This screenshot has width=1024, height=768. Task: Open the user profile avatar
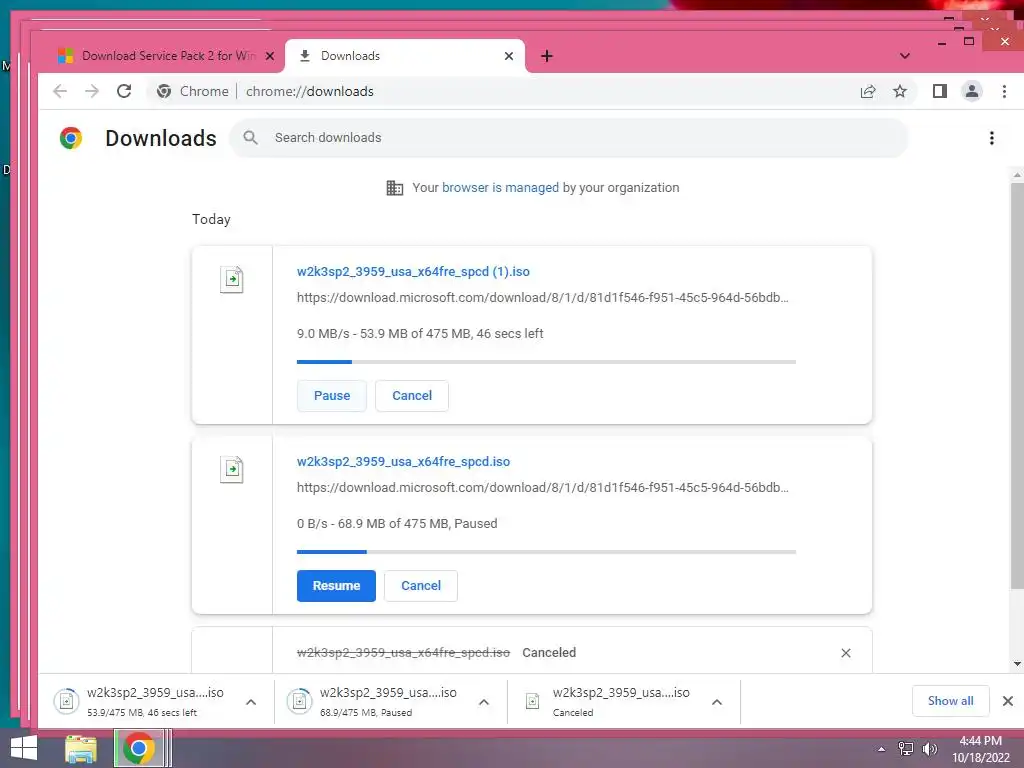pyautogui.click(x=972, y=91)
